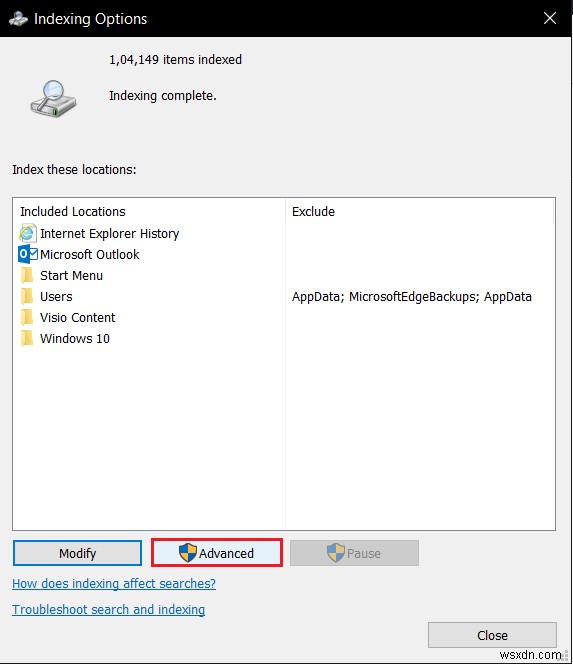Click the shield icon on Advanced button
This screenshot has width=573, height=665.
coord(187,553)
